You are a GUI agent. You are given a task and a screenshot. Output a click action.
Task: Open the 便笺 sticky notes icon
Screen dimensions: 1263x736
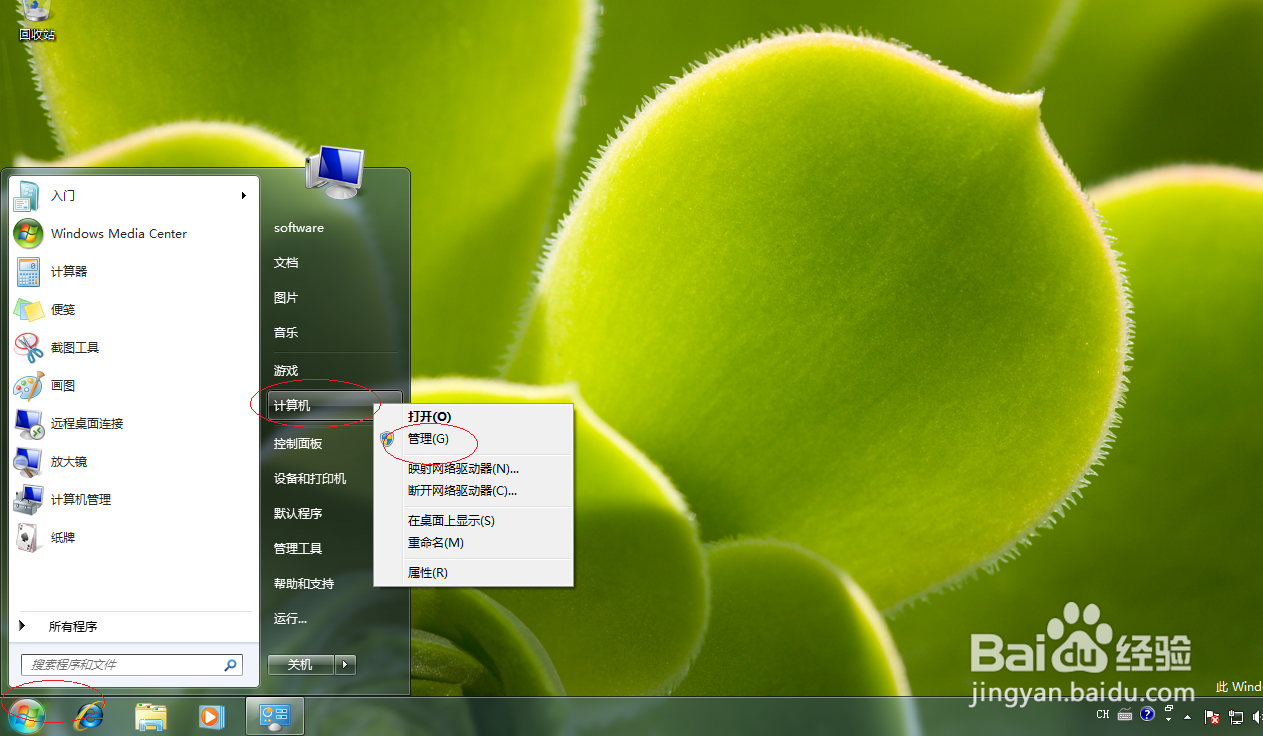click(28, 309)
